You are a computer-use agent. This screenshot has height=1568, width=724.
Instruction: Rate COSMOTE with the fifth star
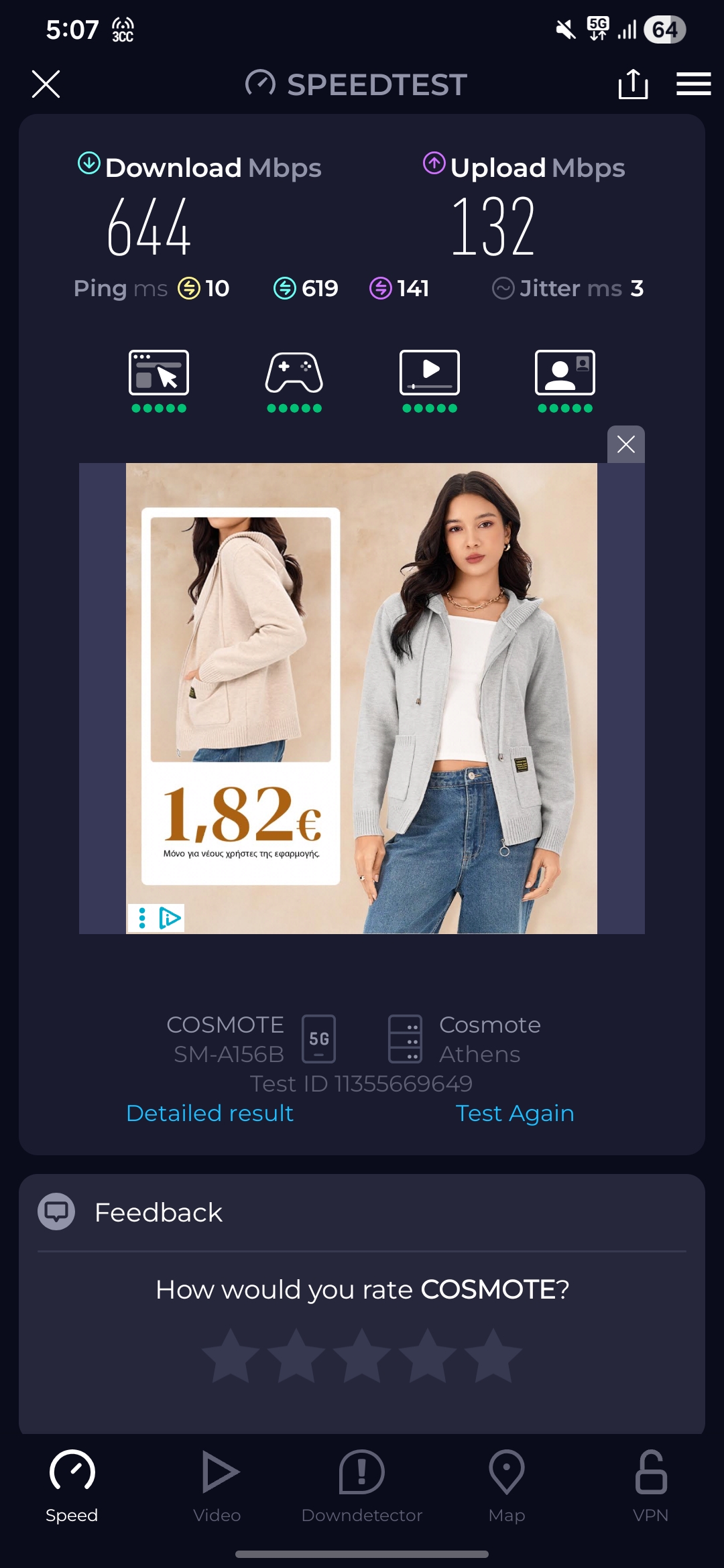(x=493, y=1355)
